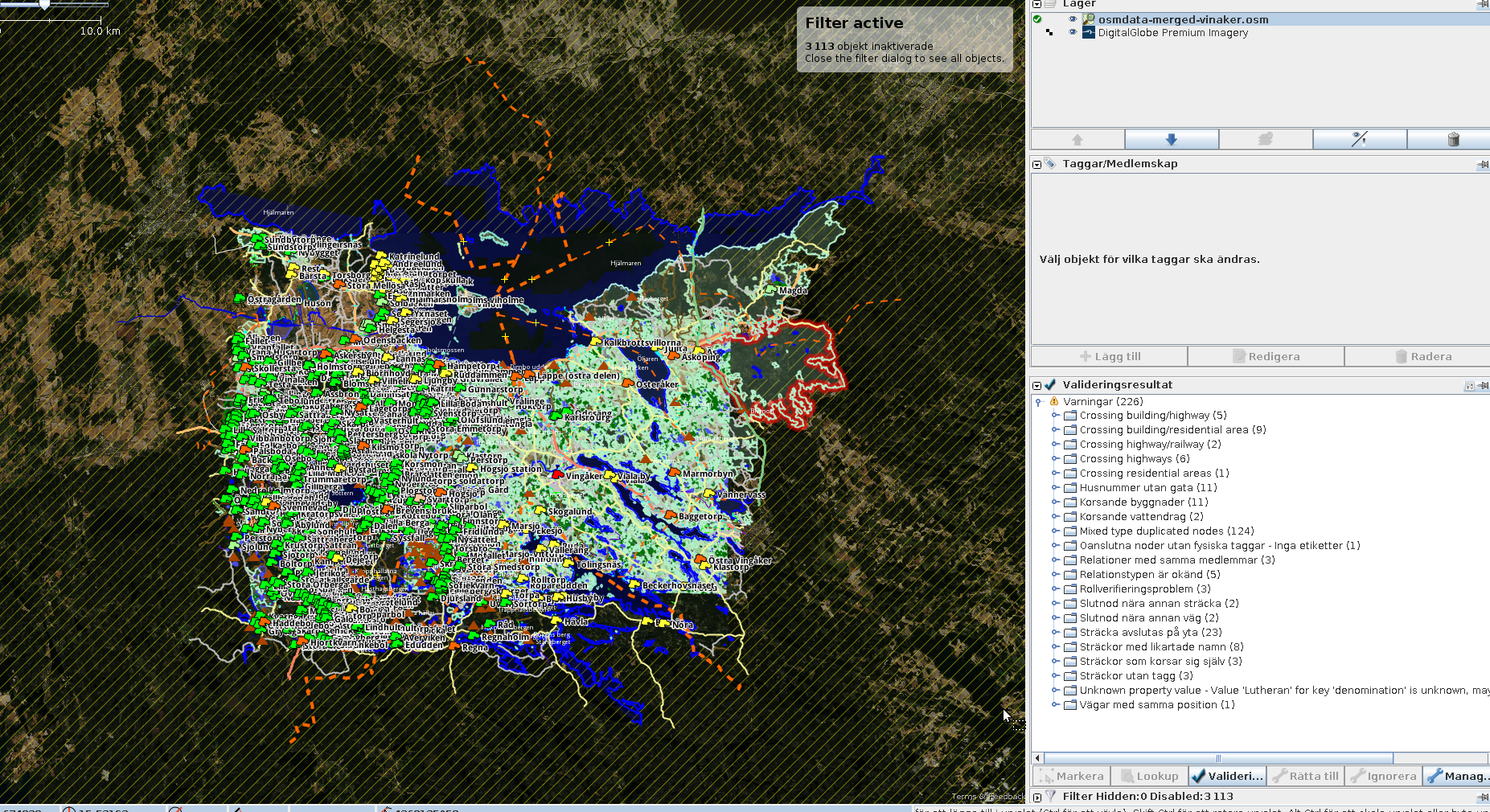Select the DigitalGlobe Premium Imagery layer
Screen dimensions: 1490x812
tap(1172, 33)
